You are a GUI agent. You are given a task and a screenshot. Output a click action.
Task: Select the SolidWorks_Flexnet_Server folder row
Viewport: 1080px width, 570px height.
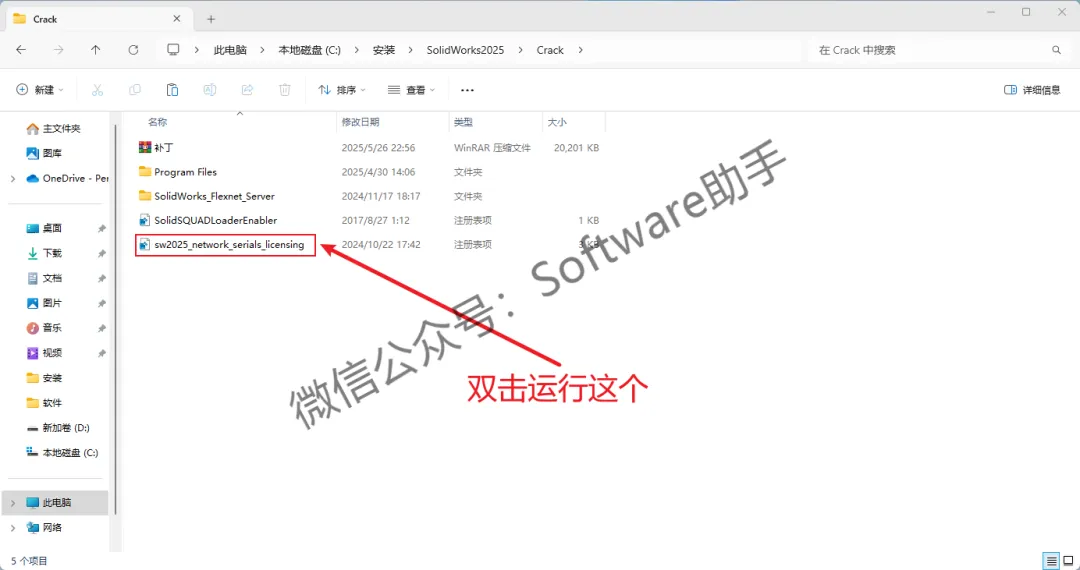[x=369, y=196]
